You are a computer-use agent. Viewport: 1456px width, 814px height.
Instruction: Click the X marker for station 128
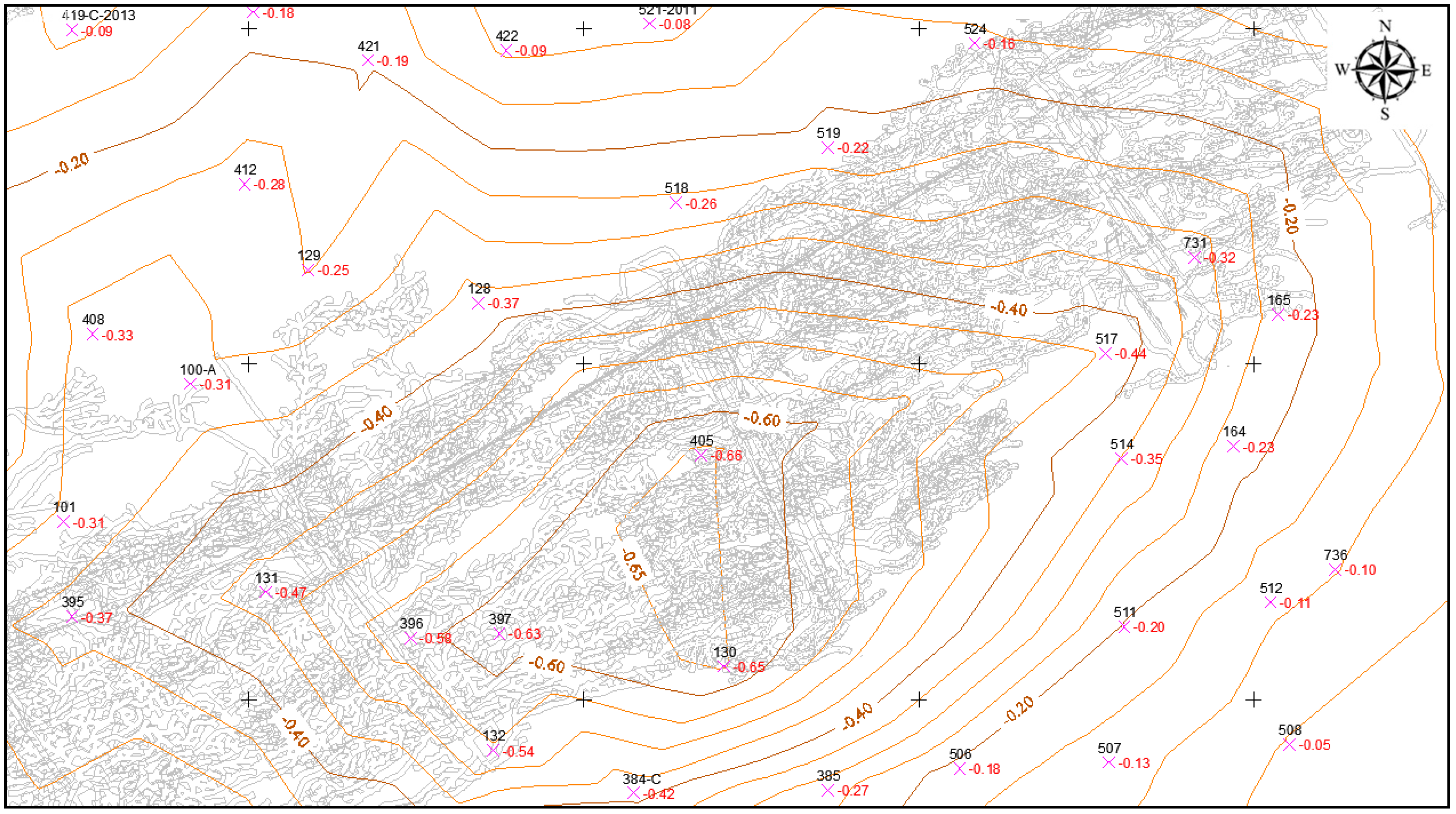pos(478,304)
